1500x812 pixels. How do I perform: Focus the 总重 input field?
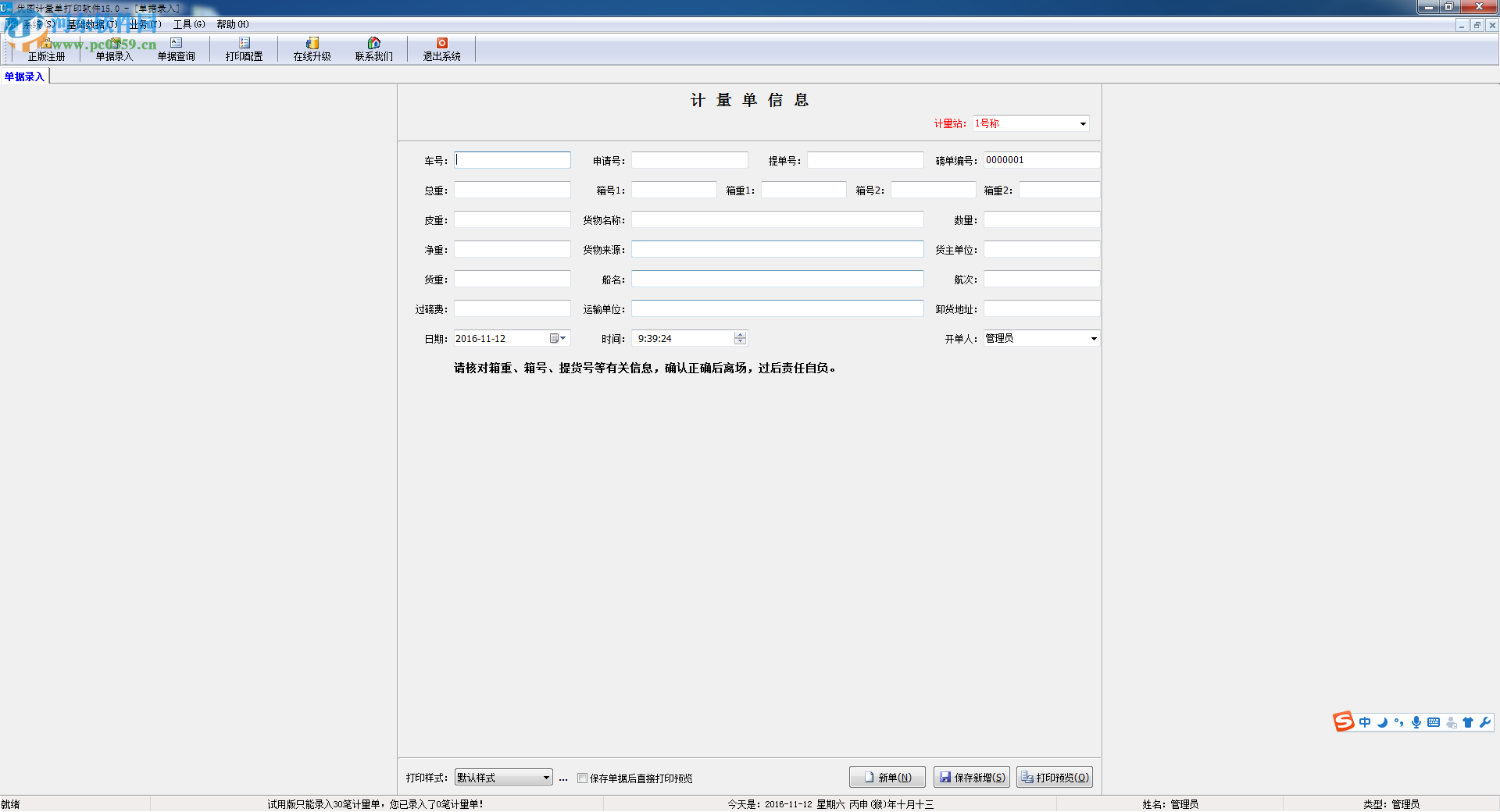(512, 190)
